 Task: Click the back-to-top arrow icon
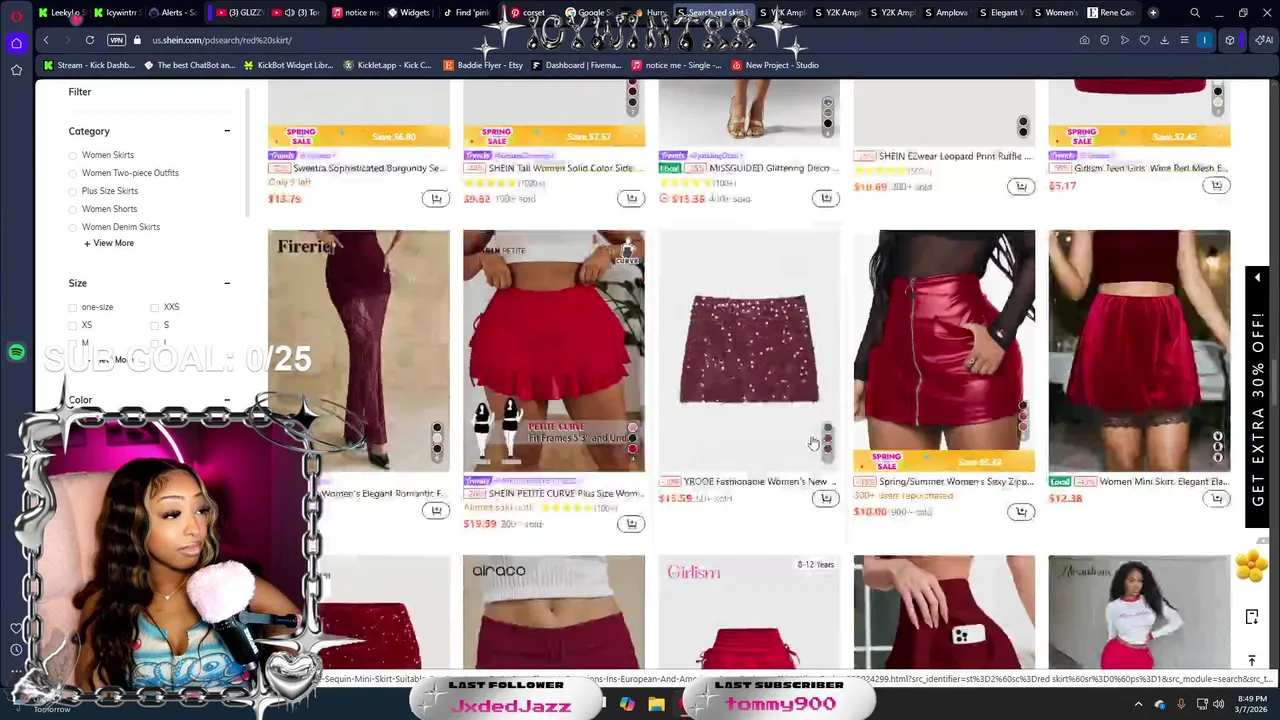(x=1251, y=660)
